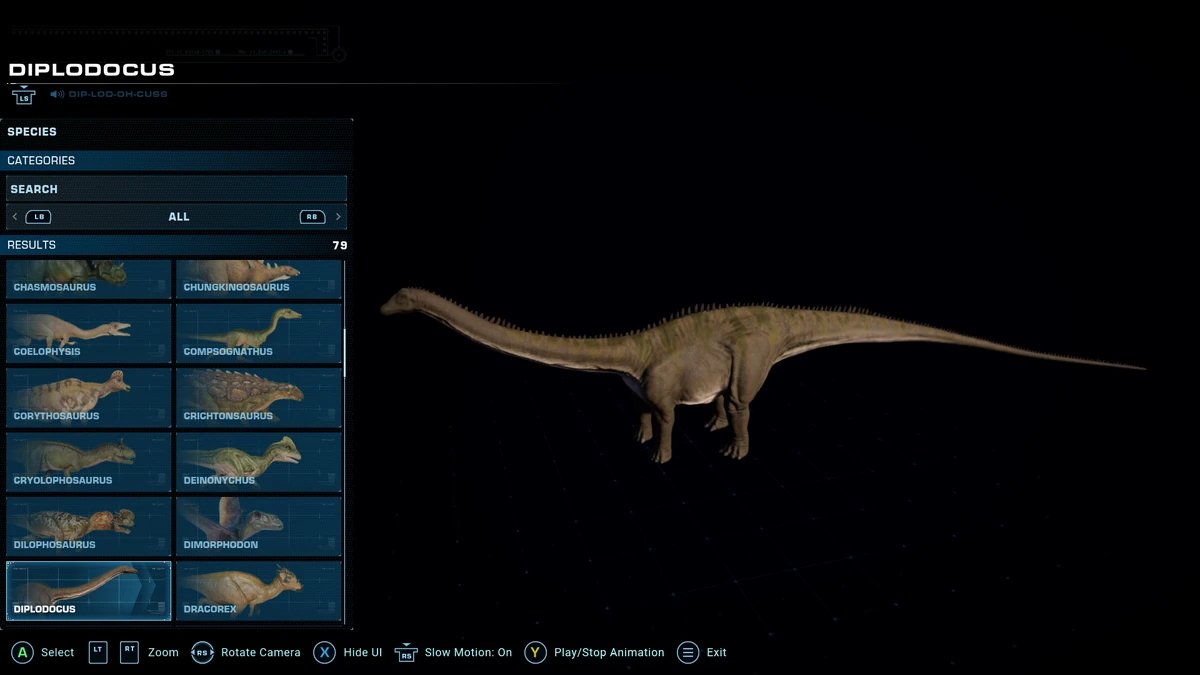Image resolution: width=1200 pixels, height=675 pixels.
Task: Click the blue X Hide UI icon
Action: pyautogui.click(x=324, y=652)
